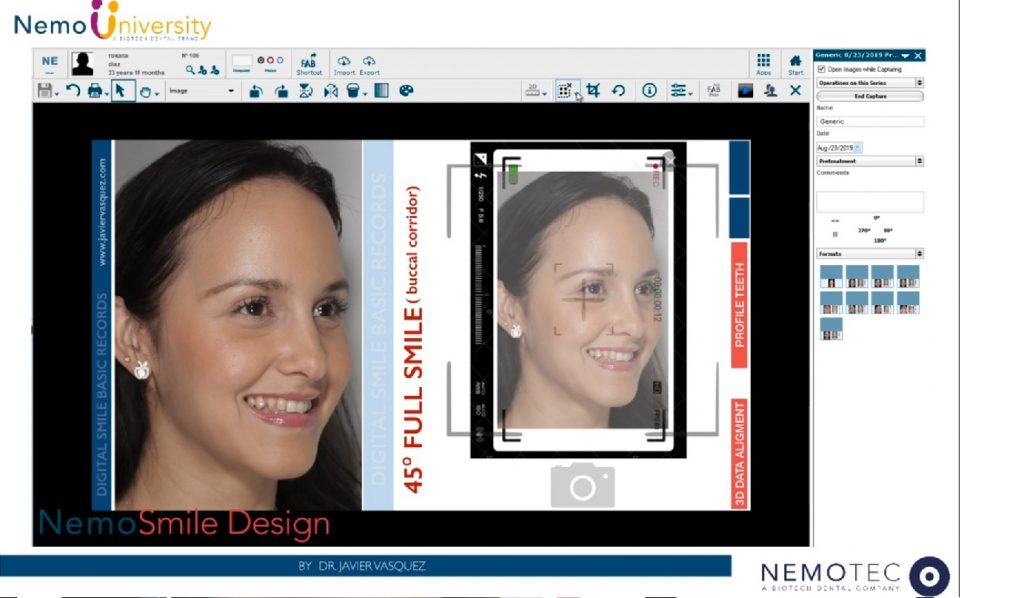Click the Comments text box

pos(870,201)
